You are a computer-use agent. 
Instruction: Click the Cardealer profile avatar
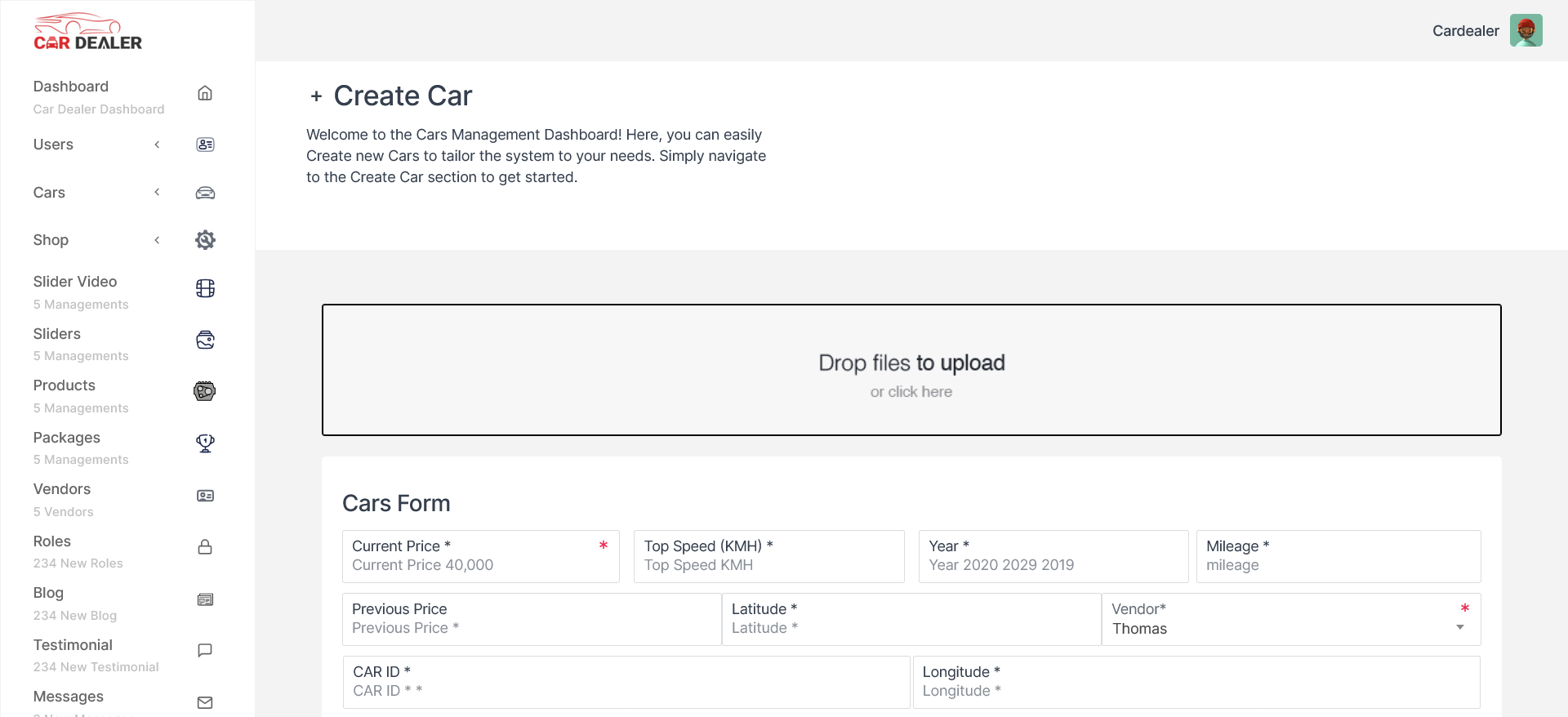[x=1526, y=31]
